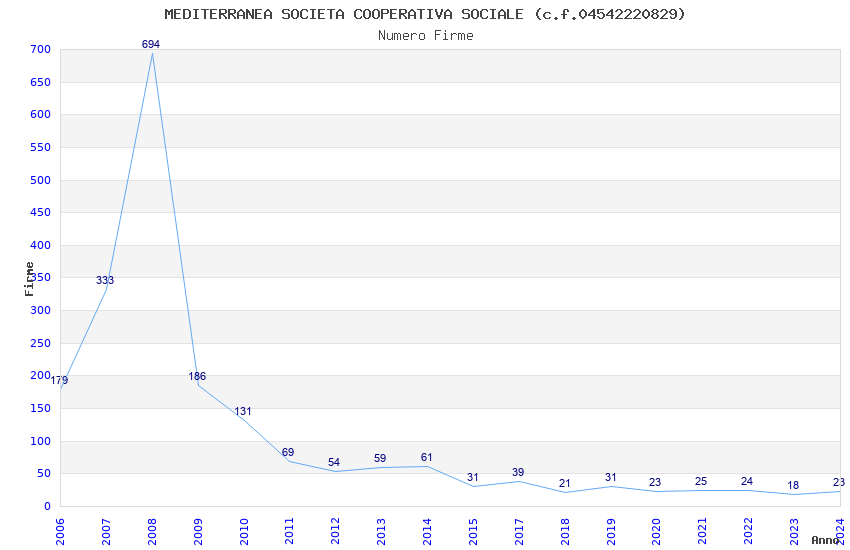Click the 2023 x-axis year label
The width and height of the screenshot is (850, 550).
point(794,532)
